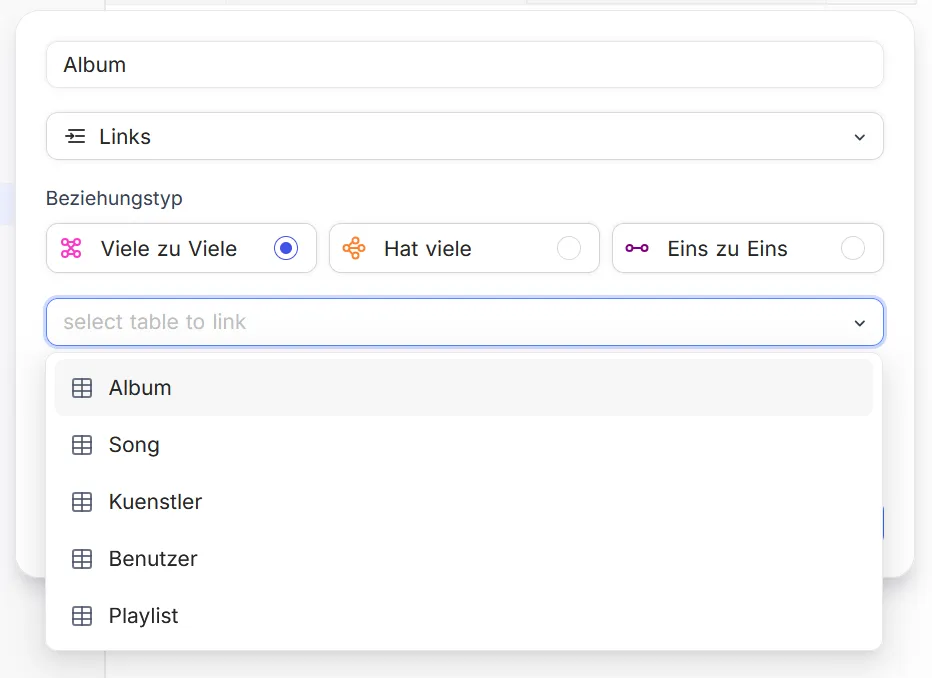Select the Eins zu Eins radio button
This screenshot has width=932, height=678.
point(853,248)
